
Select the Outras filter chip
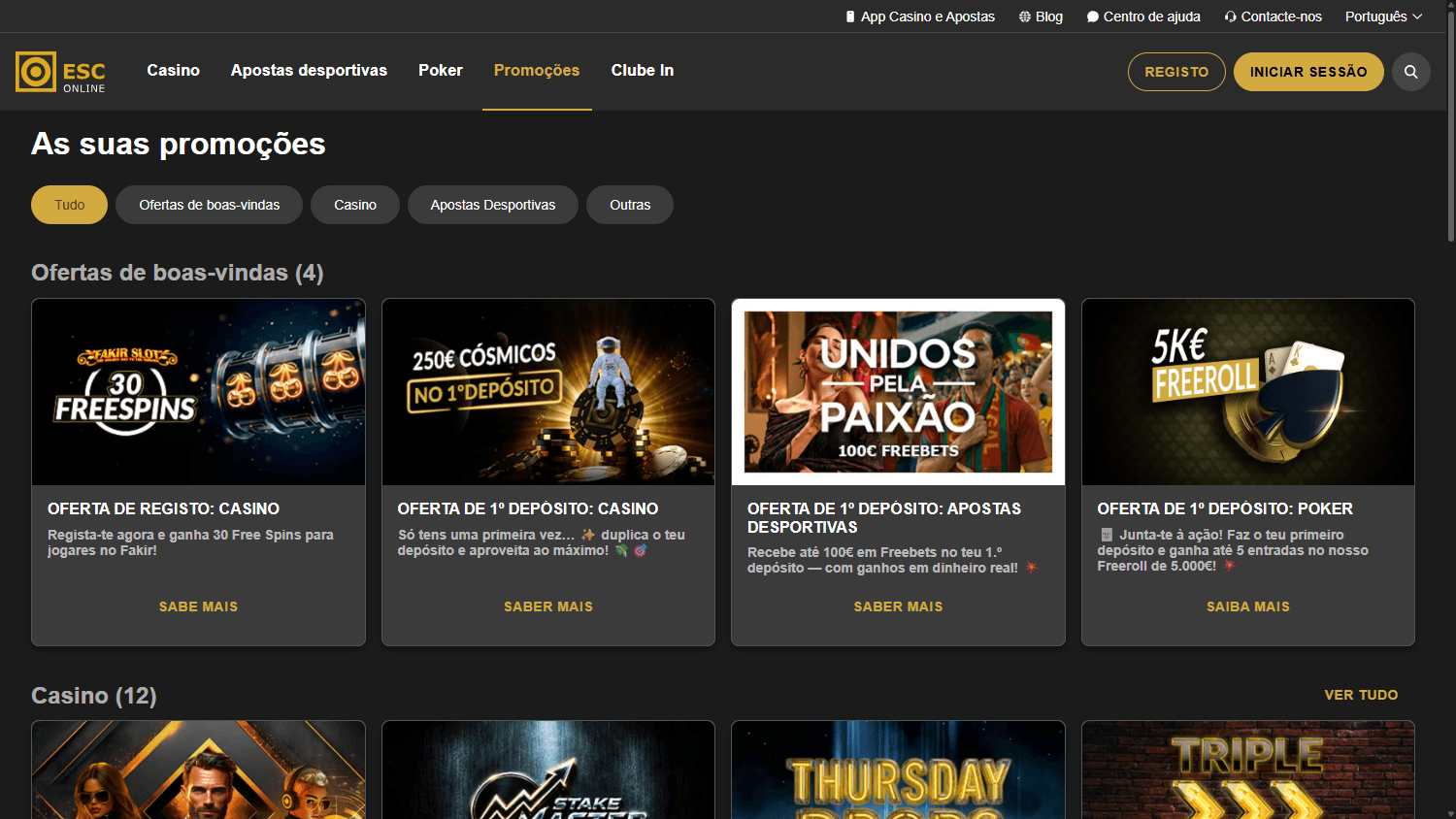pyautogui.click(x=630, y=205)
